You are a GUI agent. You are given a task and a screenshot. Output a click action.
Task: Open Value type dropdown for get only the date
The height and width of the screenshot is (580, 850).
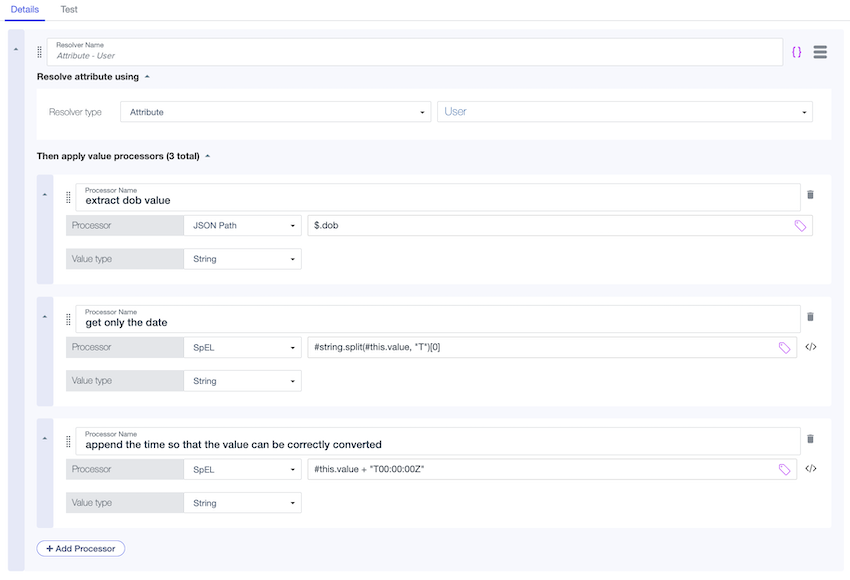pyautogui.click(x=242, y=381)
